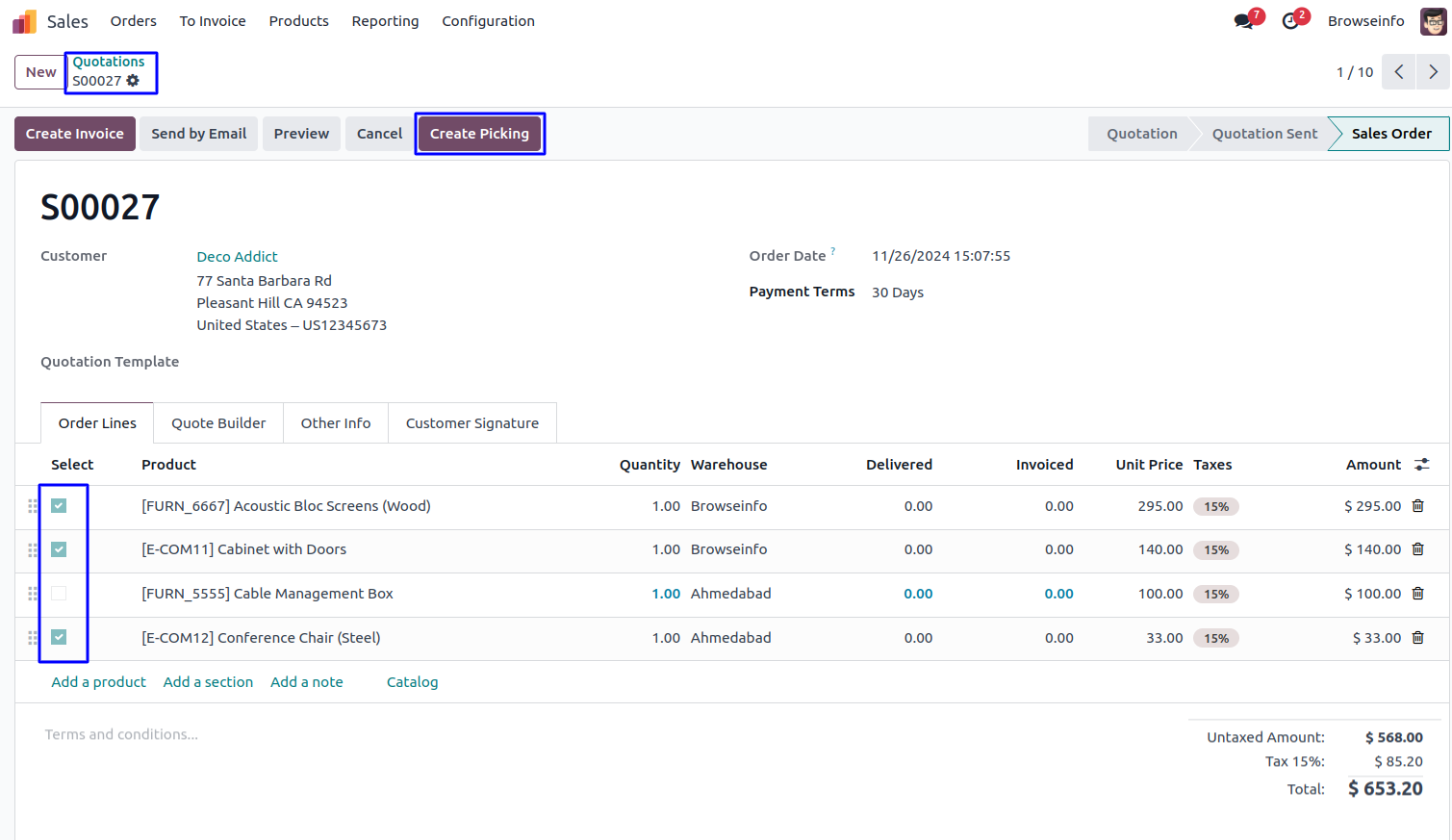Screen dimensions: 1452x840
Task: Click the Terms and conditions field
Action: (x=121, y=734)
